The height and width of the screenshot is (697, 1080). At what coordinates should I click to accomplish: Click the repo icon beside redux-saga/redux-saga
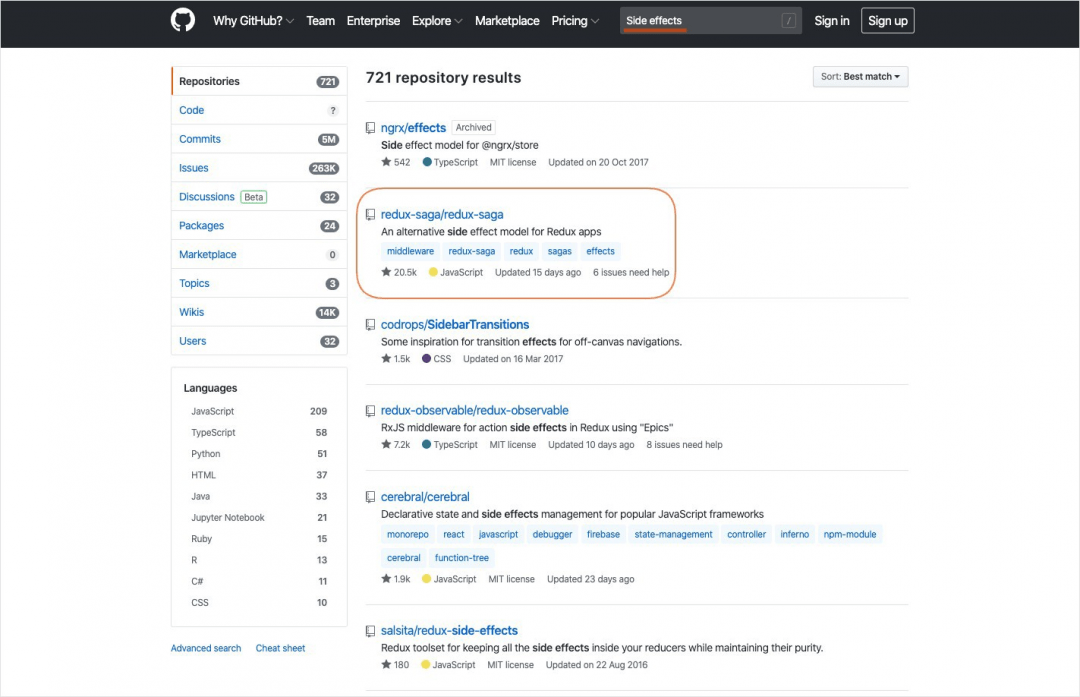pos(370,215)
